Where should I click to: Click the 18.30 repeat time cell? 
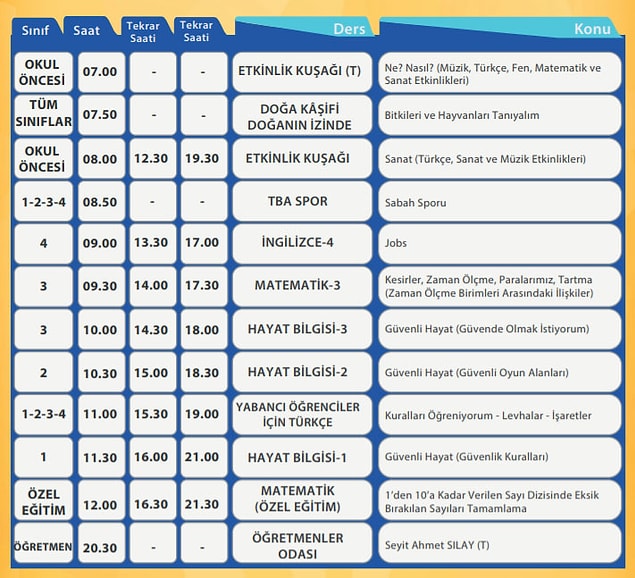204,372
